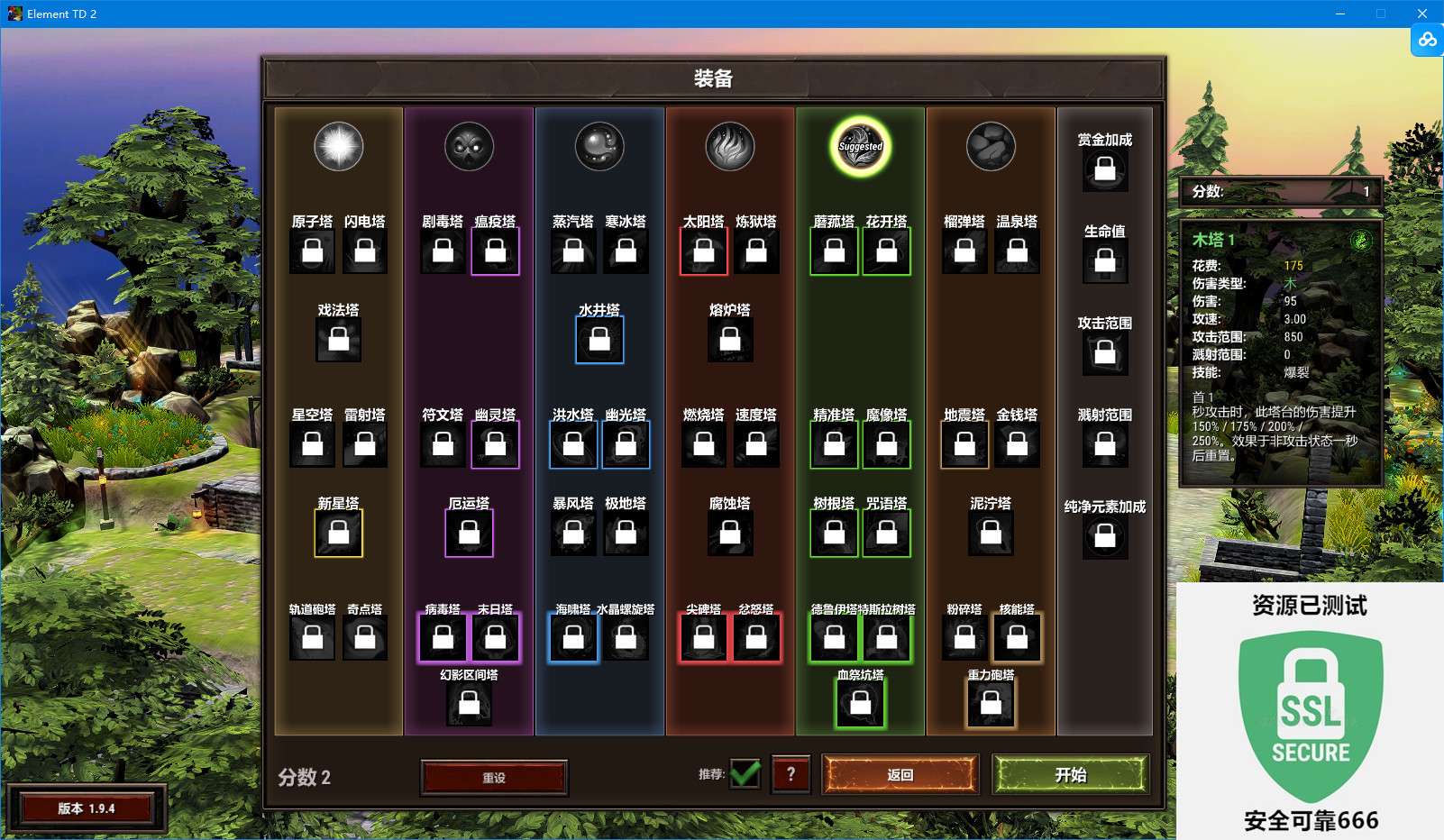1444x840 pixels.
Task: Click the locked 洪水塔 tower slot
Action: tap(573, 445)
